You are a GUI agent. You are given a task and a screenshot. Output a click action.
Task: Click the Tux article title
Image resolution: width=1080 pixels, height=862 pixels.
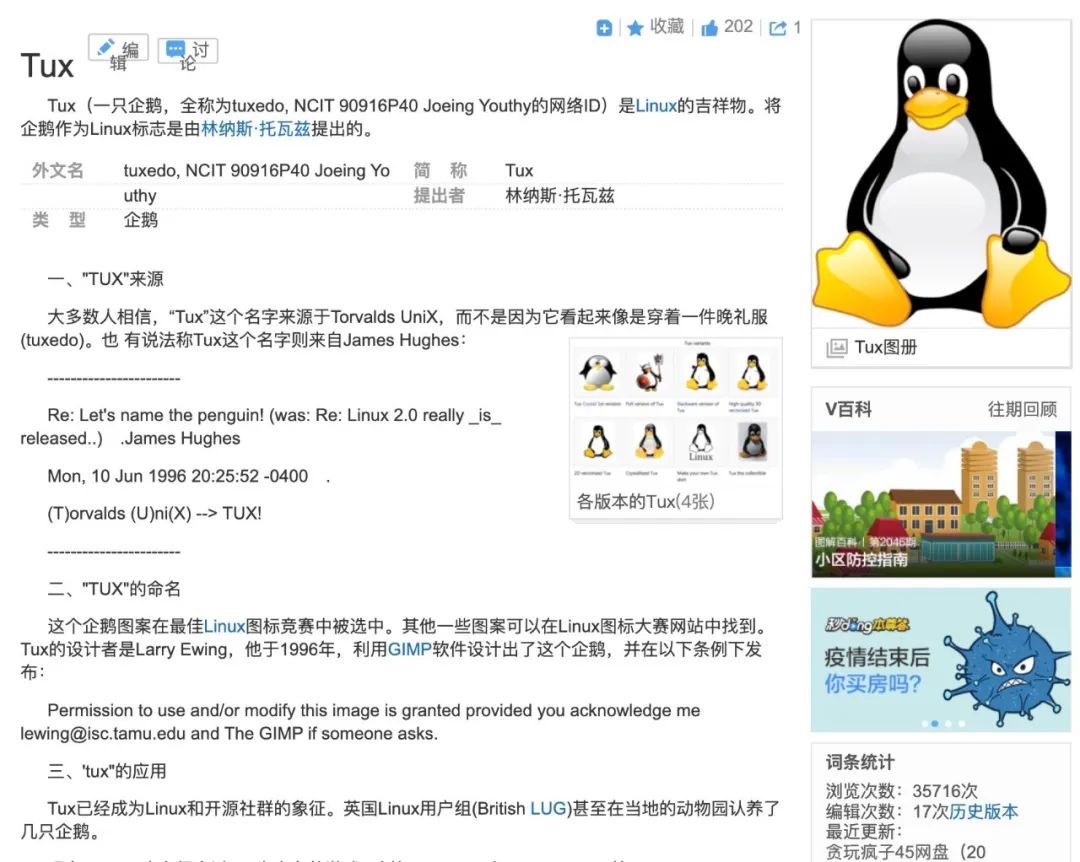(x=47, y=66)
